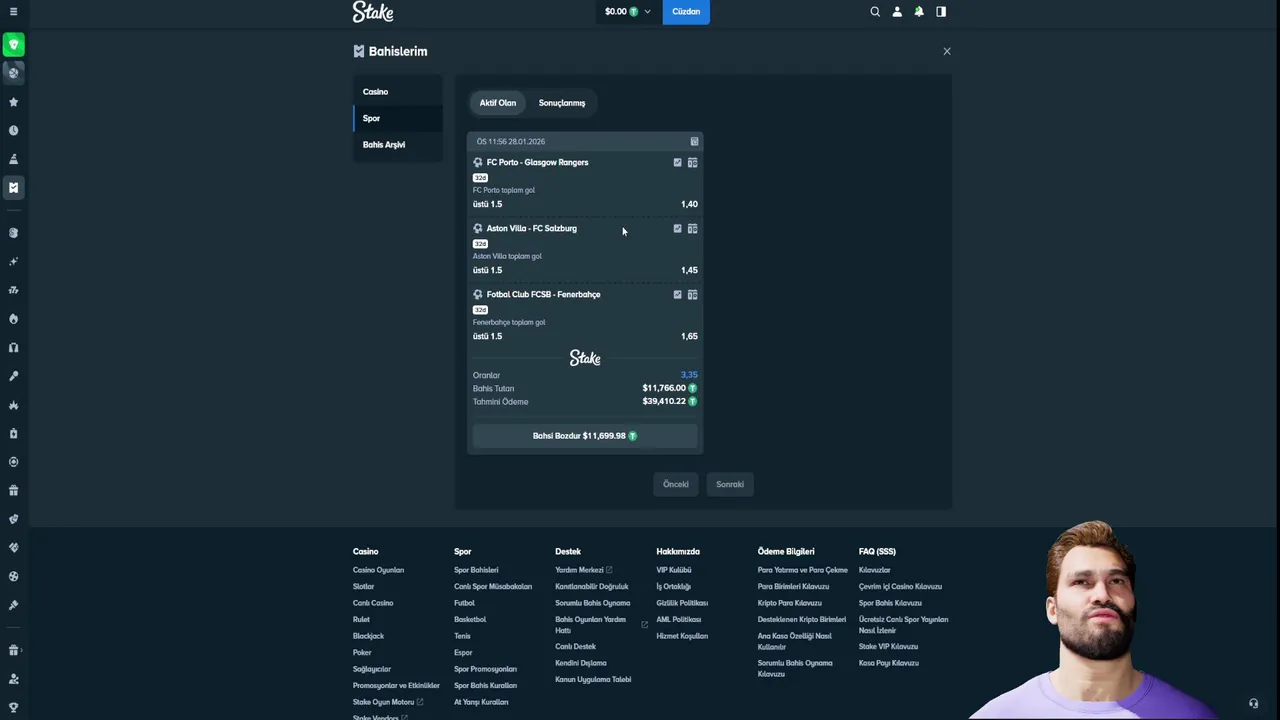
Task: Expand the sidebar gift item with arrow
Action: coord(13,650)
